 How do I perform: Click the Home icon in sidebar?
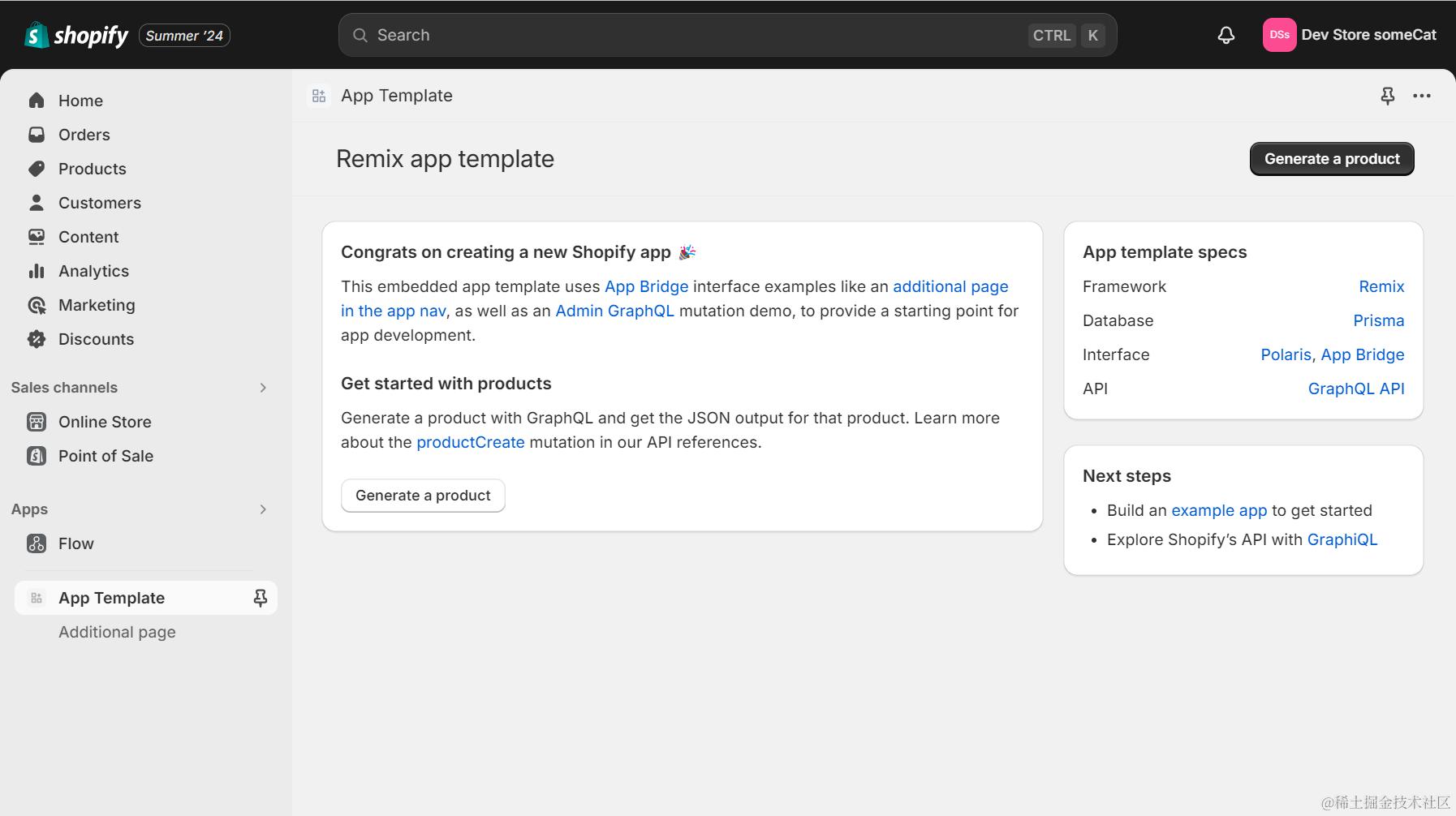coord(37,101)
